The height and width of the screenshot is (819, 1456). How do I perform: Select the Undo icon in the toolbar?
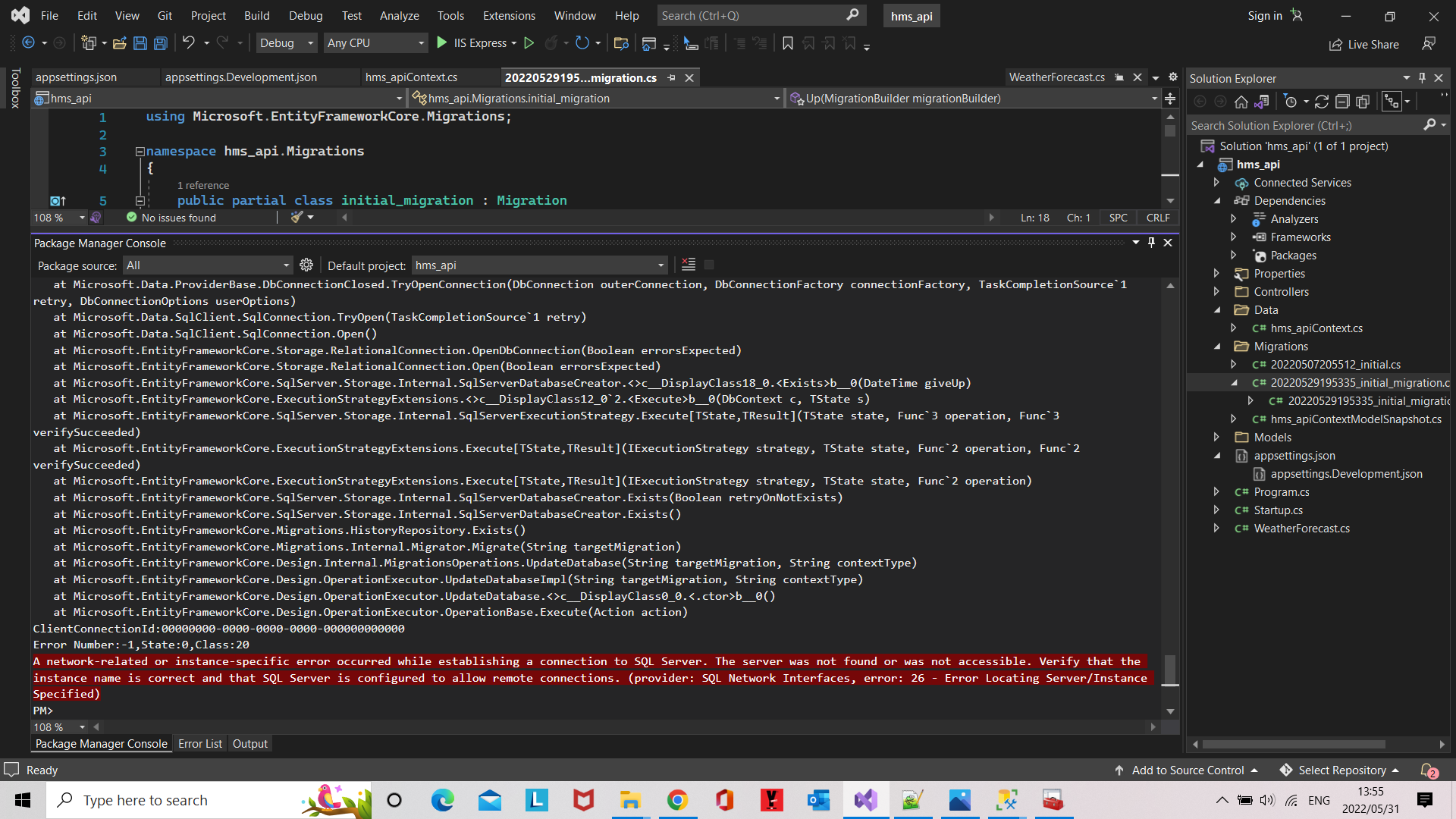click(x=189, y=42)
